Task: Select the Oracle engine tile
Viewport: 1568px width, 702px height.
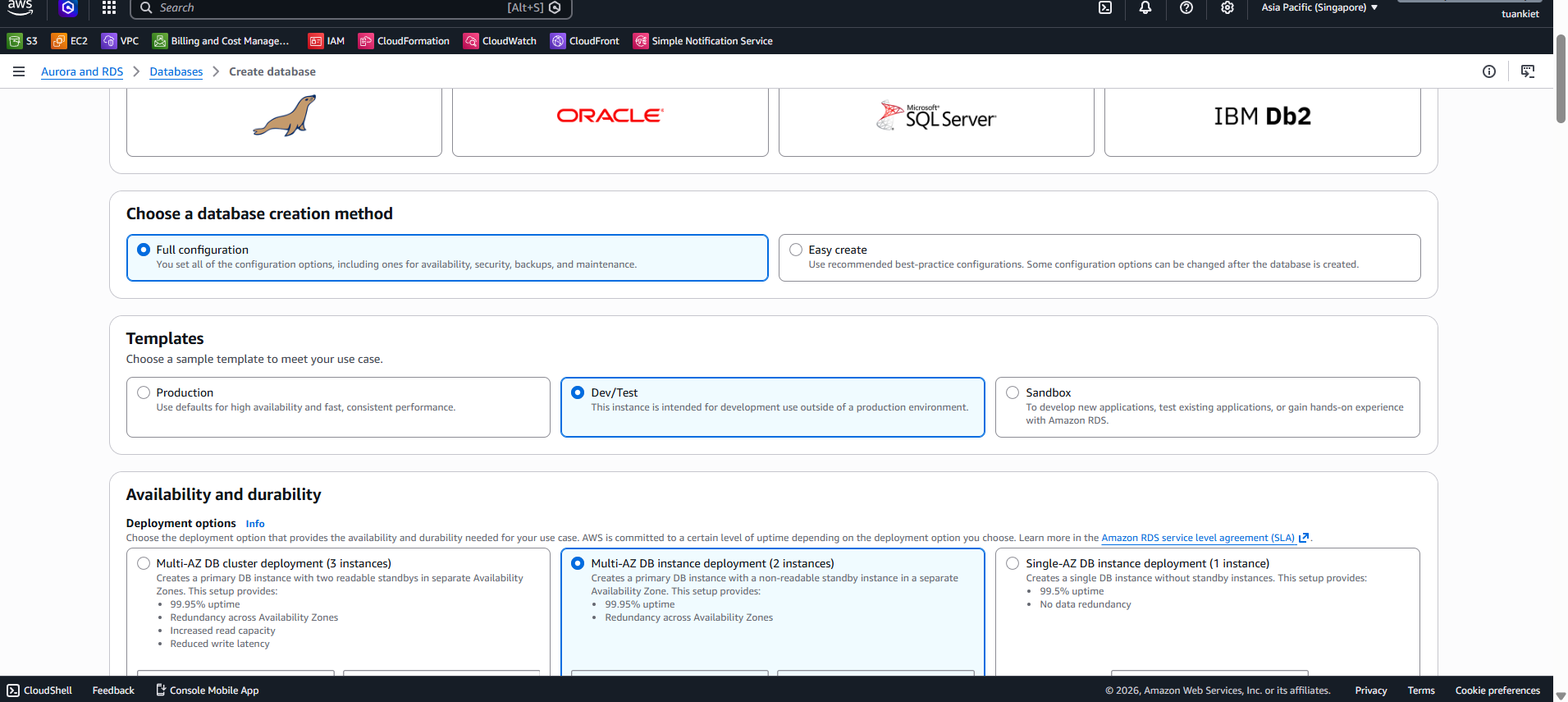Action: 610,117
